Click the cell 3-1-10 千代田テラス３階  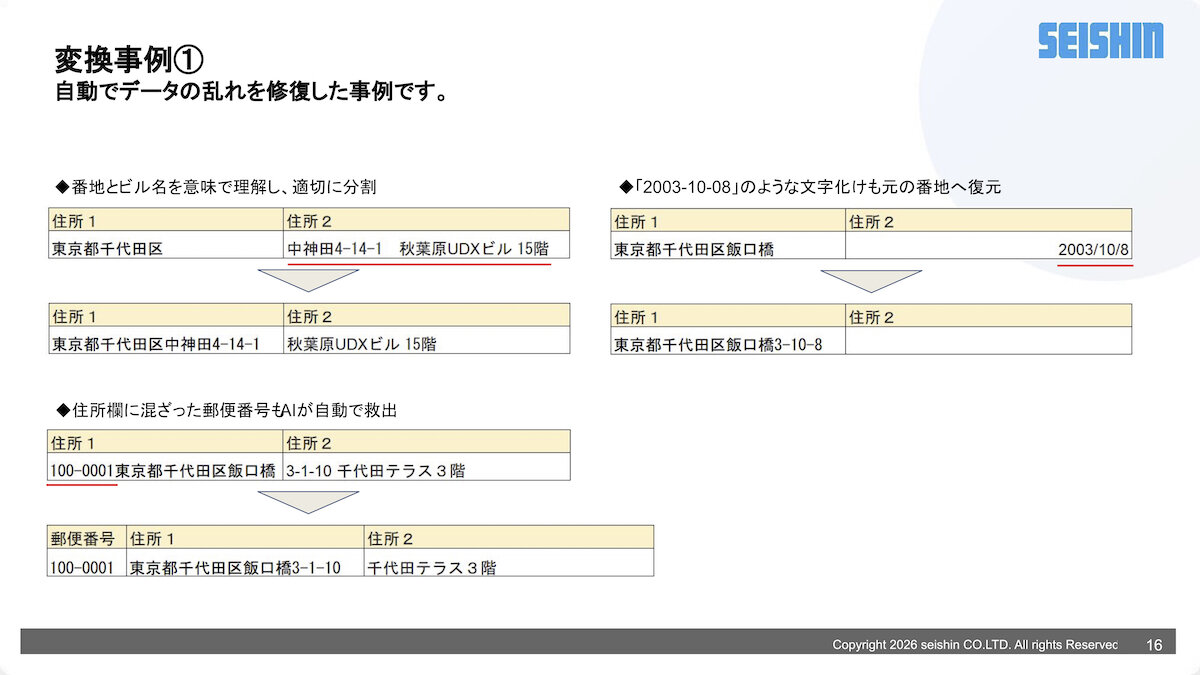tap(375, 470)
